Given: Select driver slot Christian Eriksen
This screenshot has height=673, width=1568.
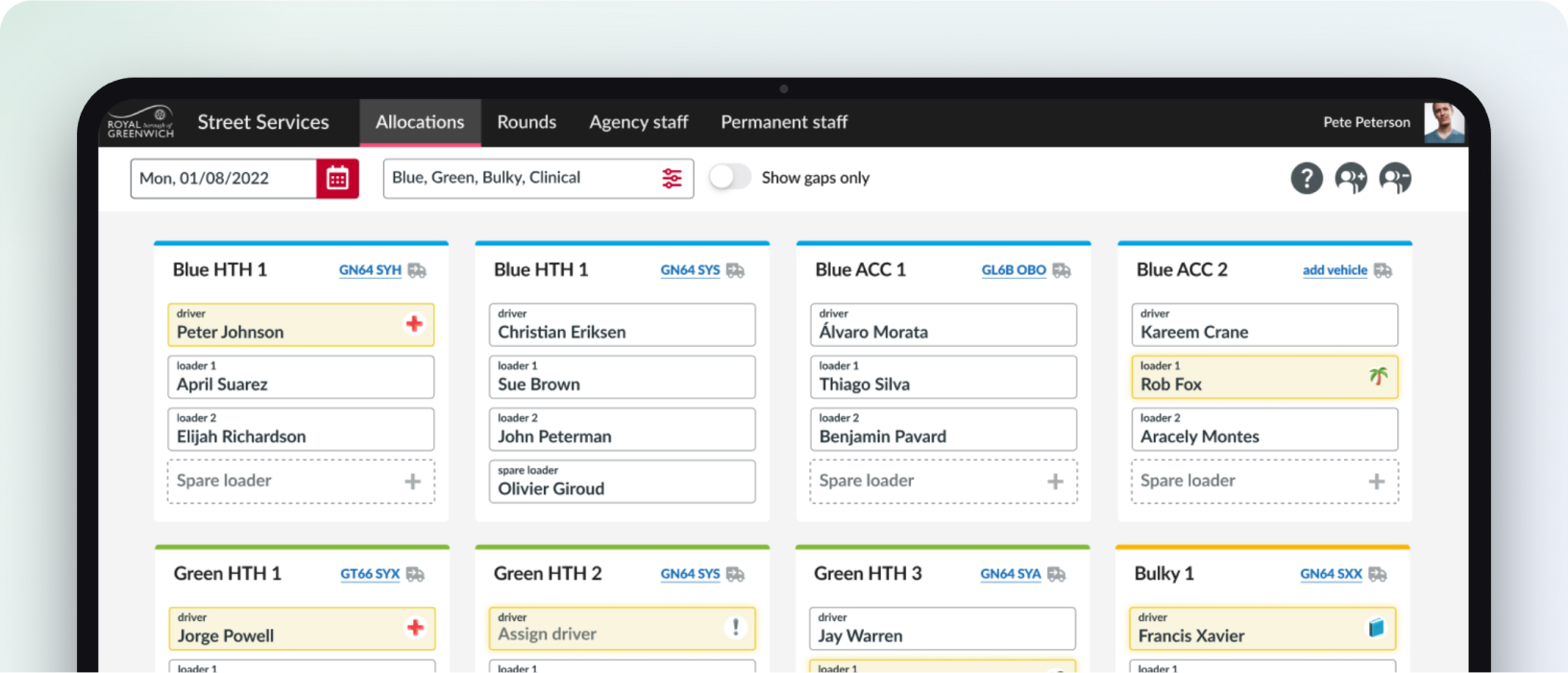Looking at the screenshot, I should [623, 325].
